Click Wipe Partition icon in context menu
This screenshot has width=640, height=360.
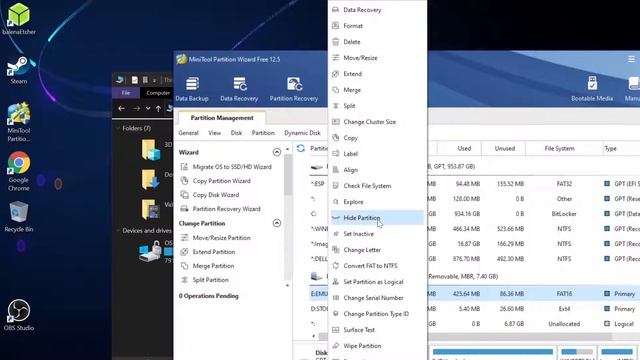click(336, 346)
